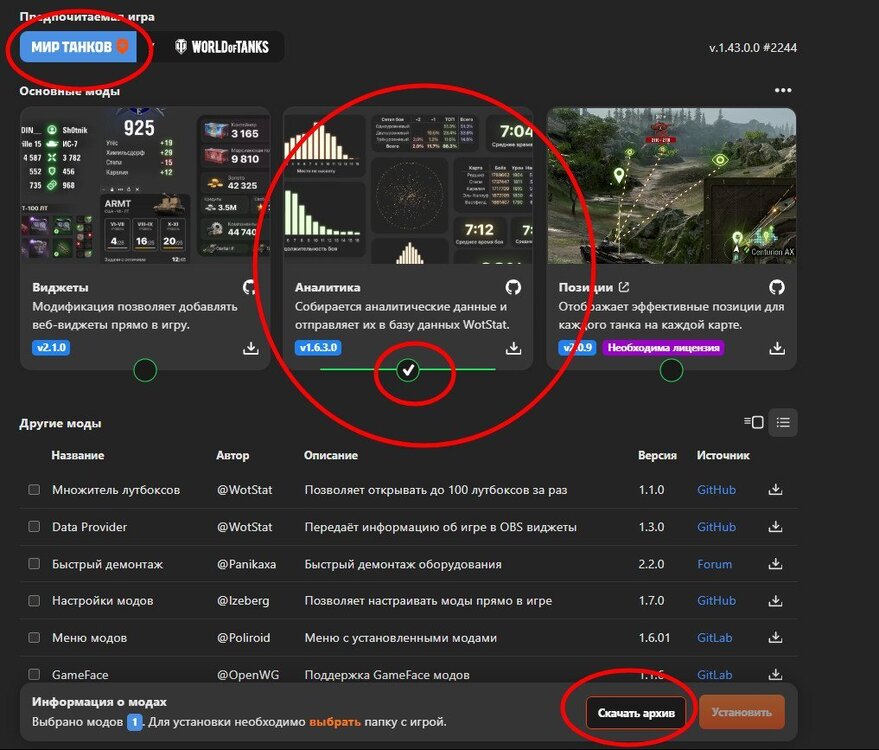The height and width of the screenshot is (750, 879).
Task: Click the Название column header
Action: coord(77,455)
